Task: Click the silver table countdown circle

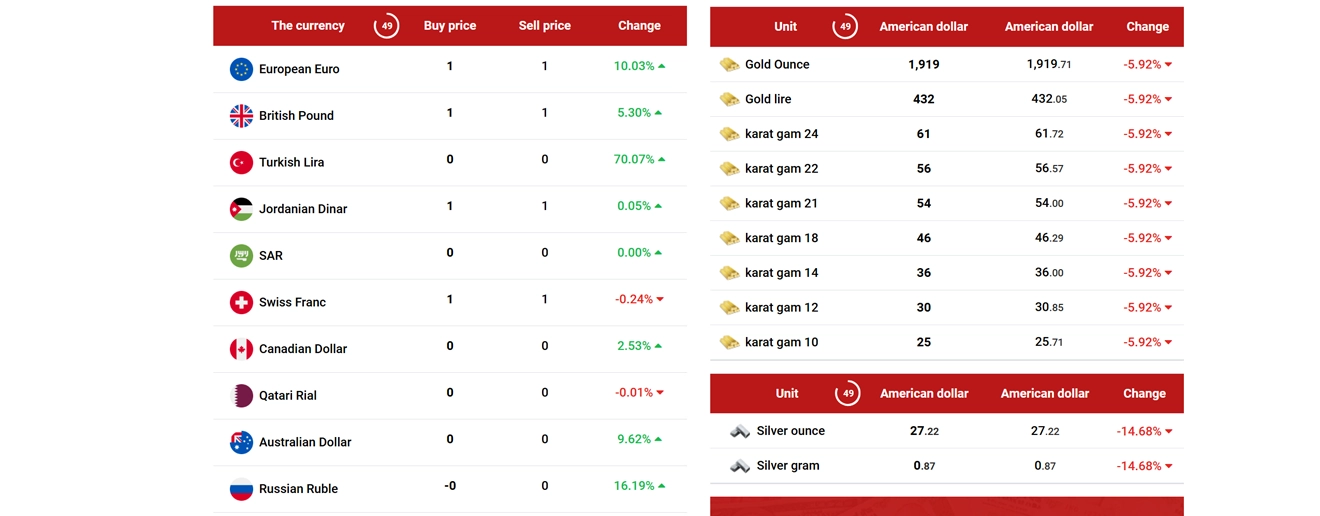Action: tap(847, 394)
